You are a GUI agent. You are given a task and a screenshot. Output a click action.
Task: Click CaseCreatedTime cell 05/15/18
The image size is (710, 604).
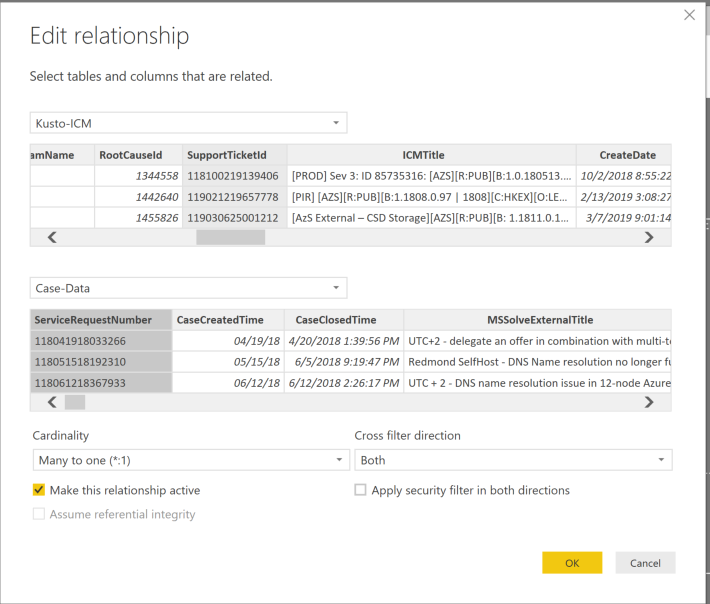click(x=228, y=362)
